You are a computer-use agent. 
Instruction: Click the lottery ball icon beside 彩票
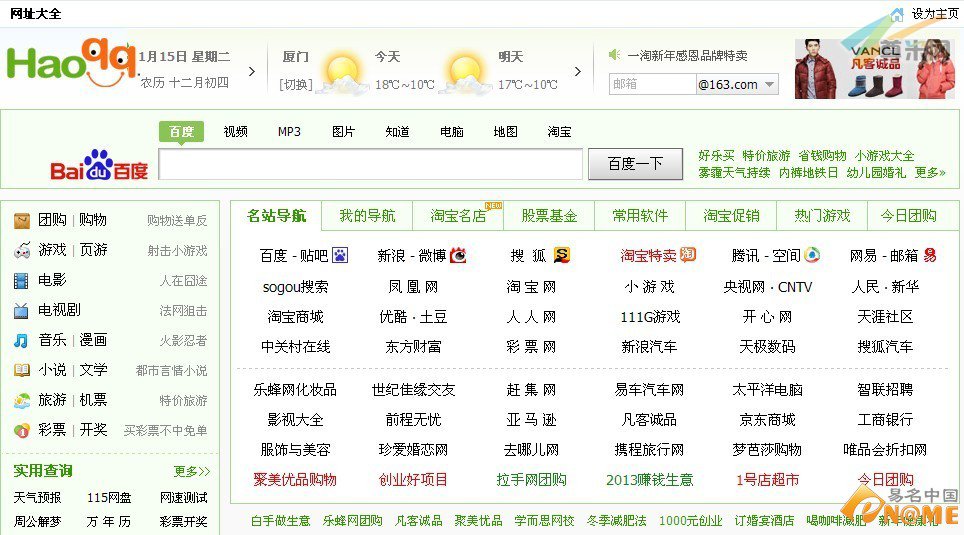point(22,430)
